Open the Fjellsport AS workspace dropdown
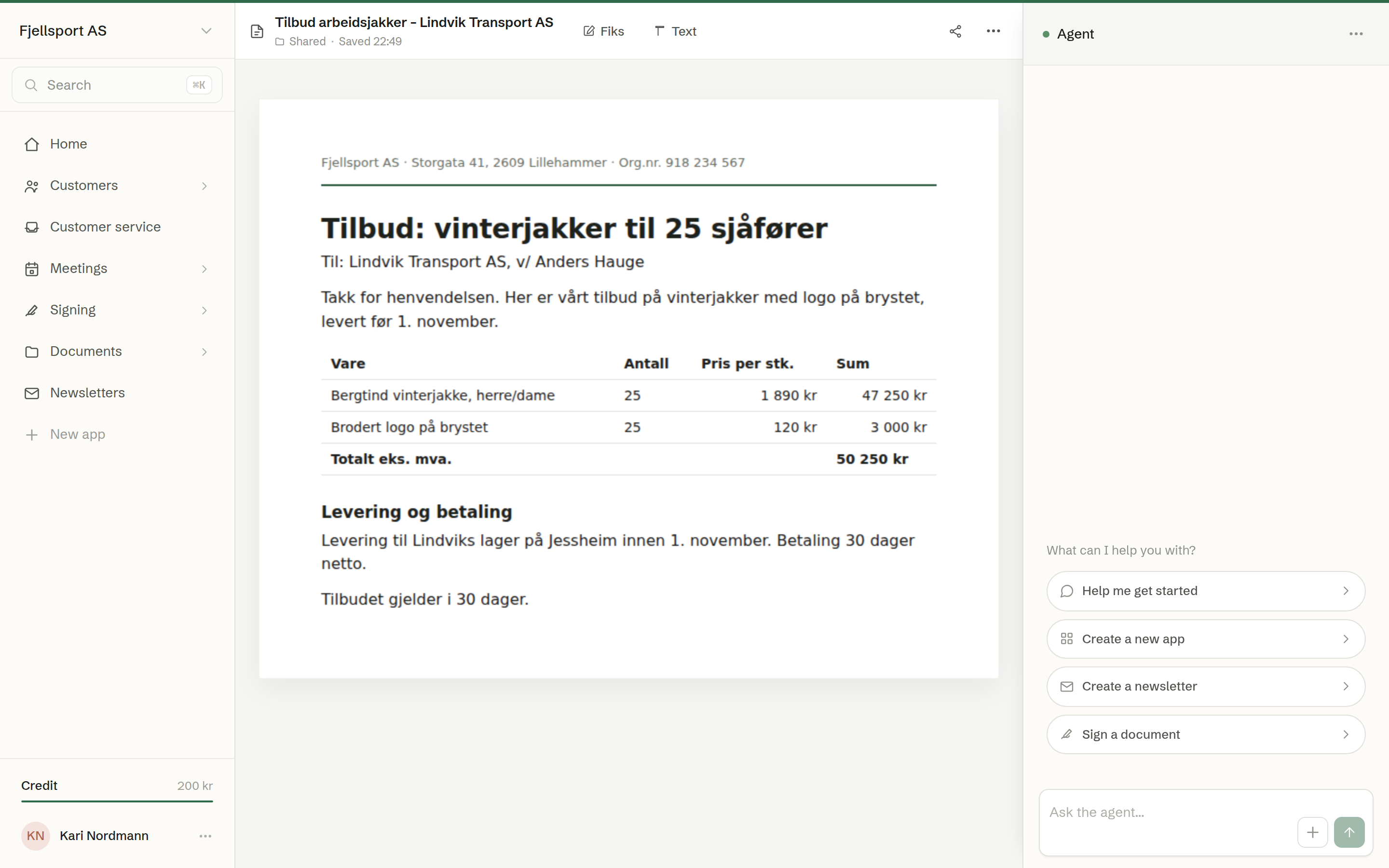The width and height of the screenshot is (1389, 868). 117,31
